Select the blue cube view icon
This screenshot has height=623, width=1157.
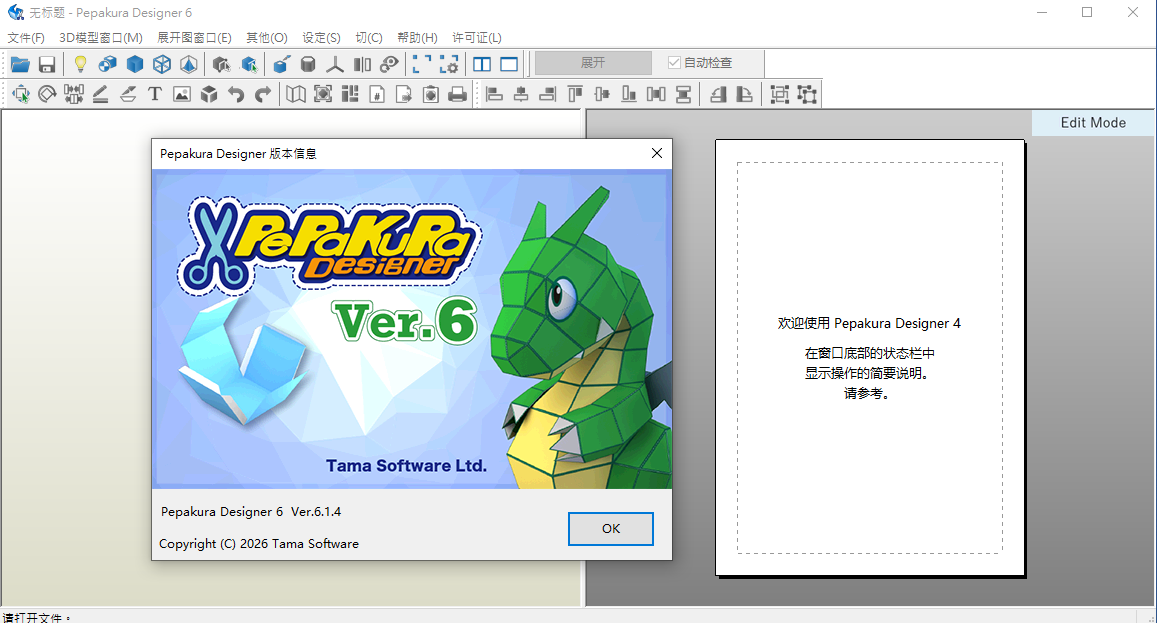coord(134,63)
